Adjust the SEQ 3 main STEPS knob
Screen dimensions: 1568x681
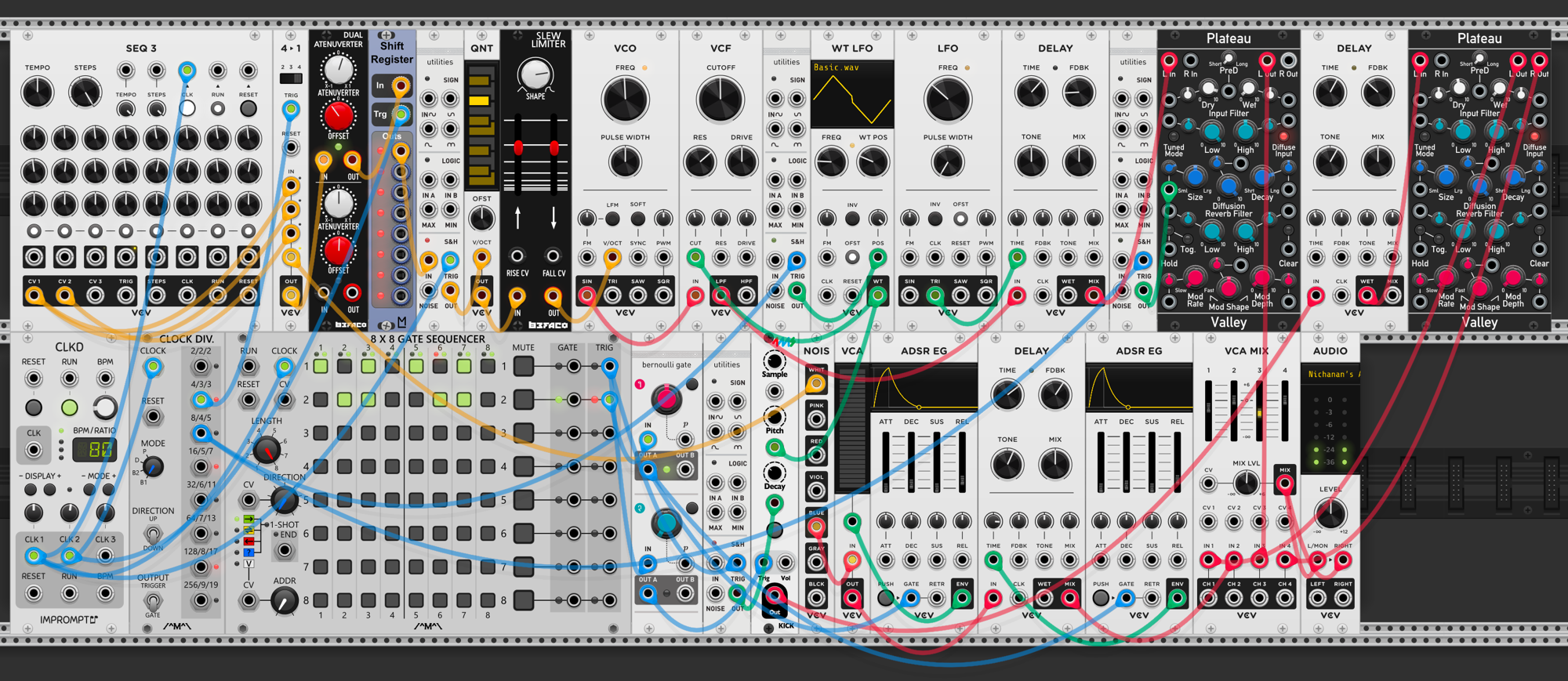click(x=85, y=93)
